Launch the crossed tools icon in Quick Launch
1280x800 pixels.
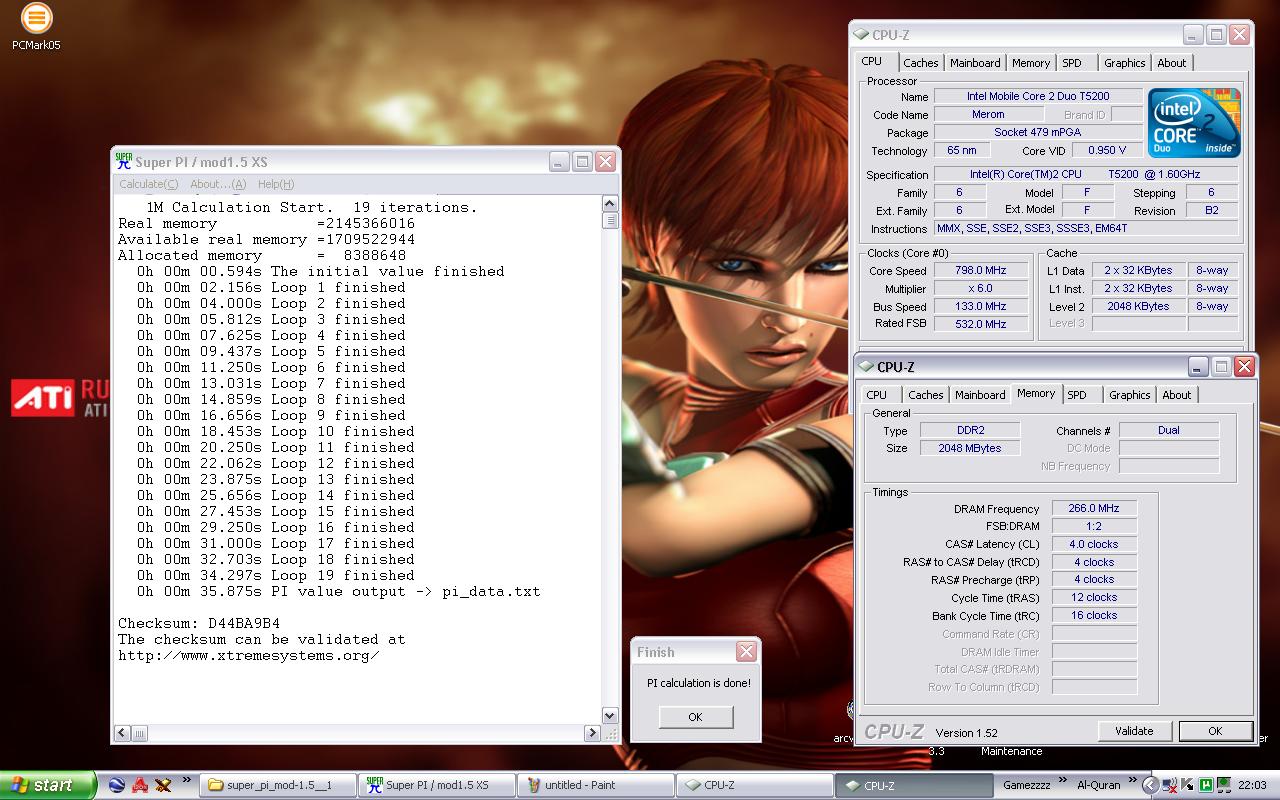coord(163,785)
